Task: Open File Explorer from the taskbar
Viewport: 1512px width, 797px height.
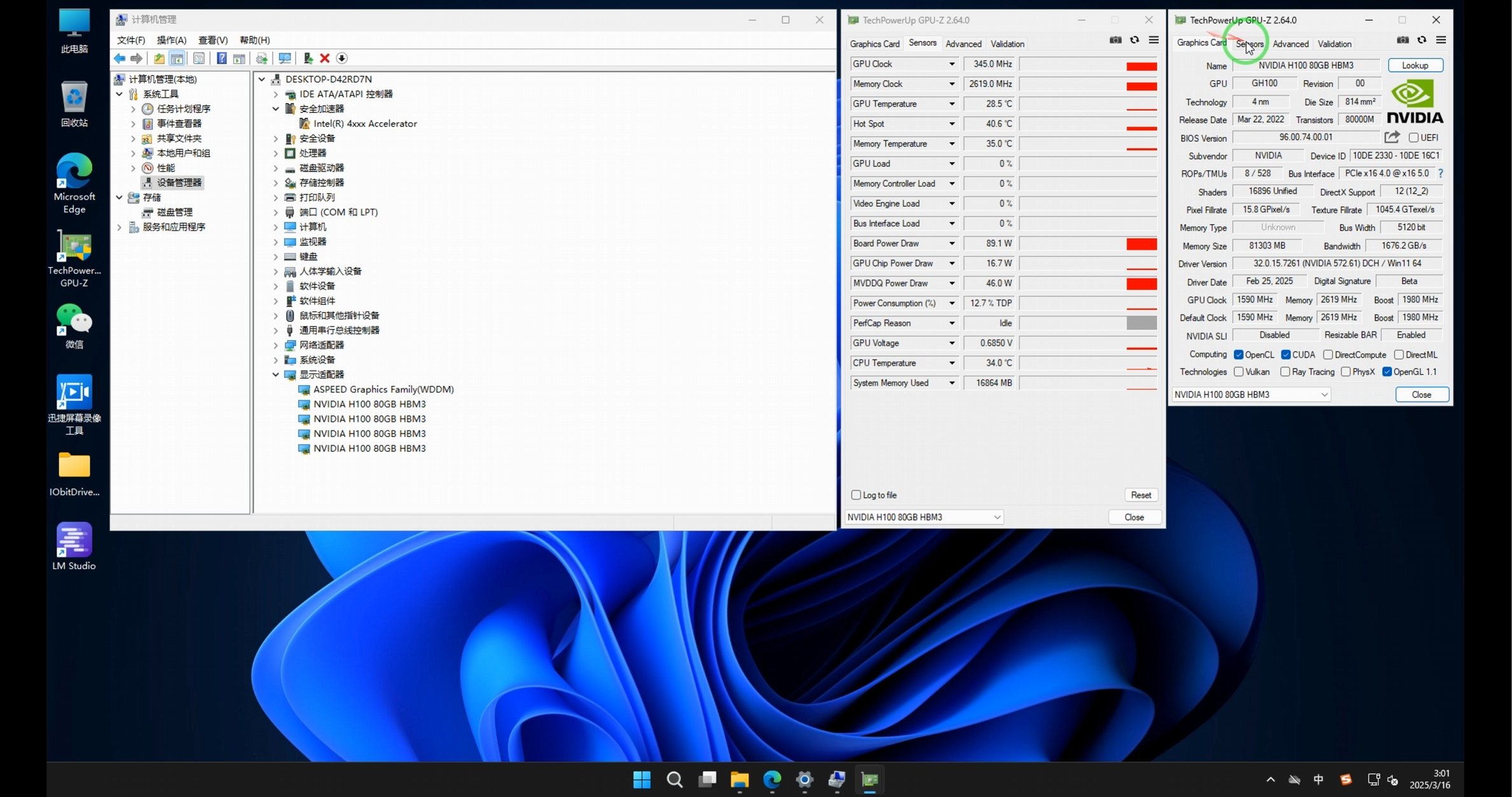Action: (739, 779)
